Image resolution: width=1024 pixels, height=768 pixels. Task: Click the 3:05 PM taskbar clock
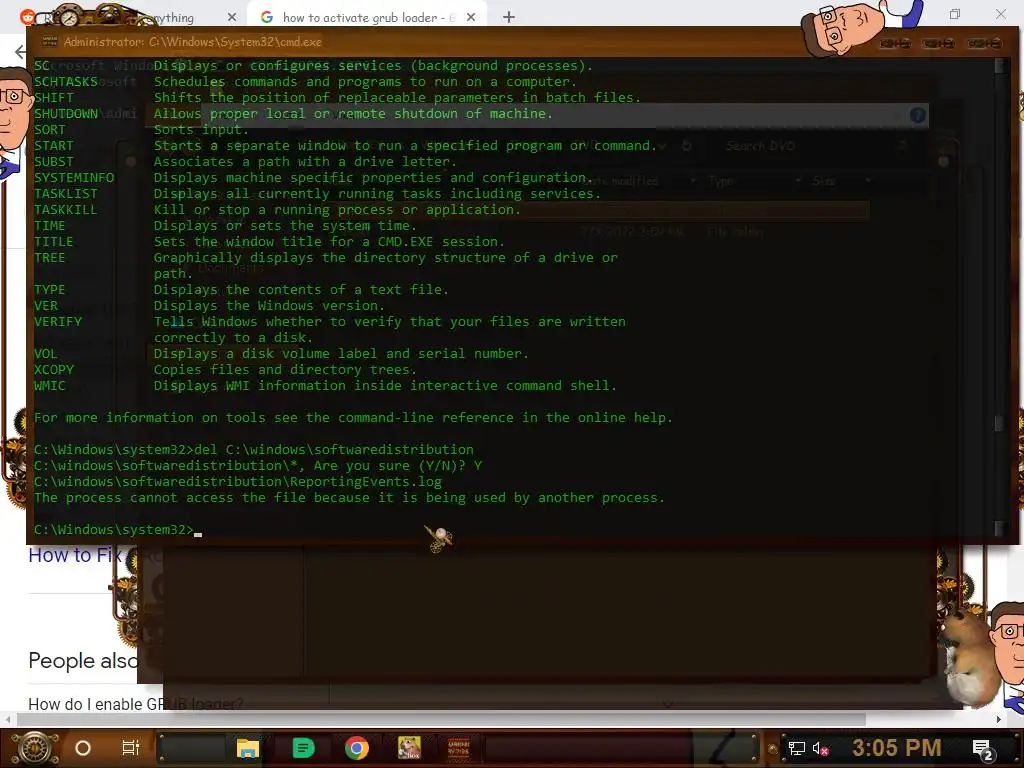coord(897,748)
